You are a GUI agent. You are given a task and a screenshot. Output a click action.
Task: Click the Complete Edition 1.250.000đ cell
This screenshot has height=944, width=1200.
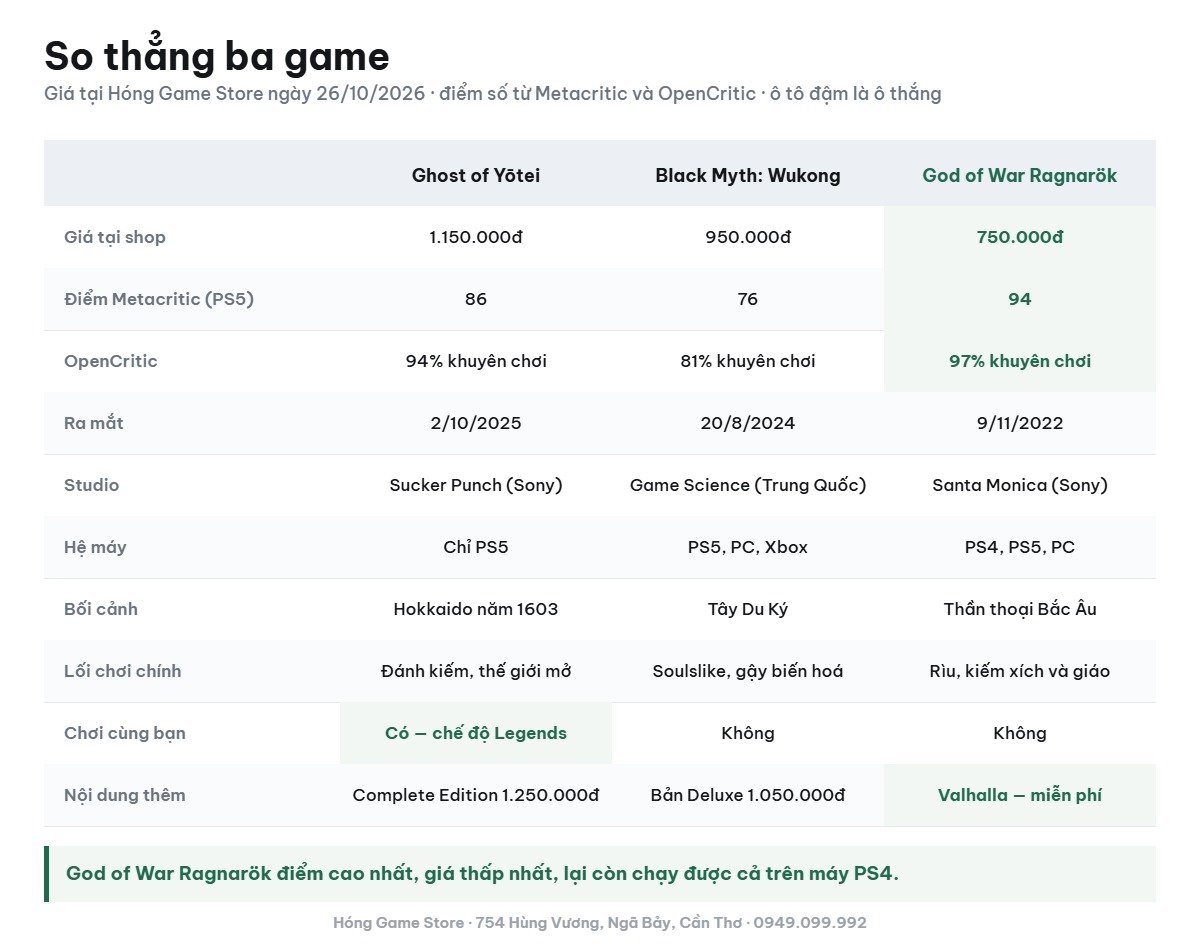pos(476,795)
